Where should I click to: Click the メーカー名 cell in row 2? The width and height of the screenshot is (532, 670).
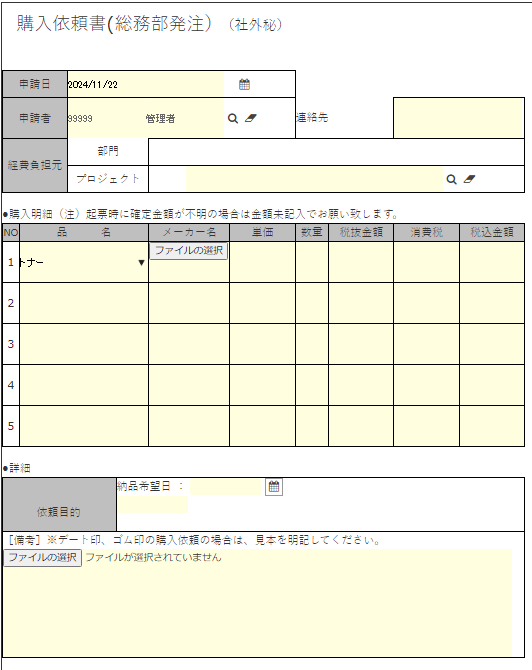point(189,303)
